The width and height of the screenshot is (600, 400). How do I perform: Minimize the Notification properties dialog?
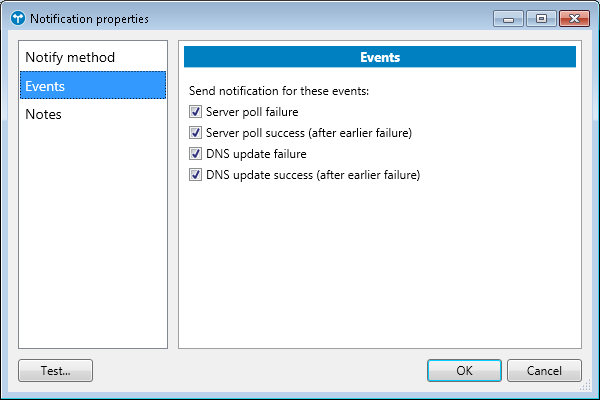point(508,18)
